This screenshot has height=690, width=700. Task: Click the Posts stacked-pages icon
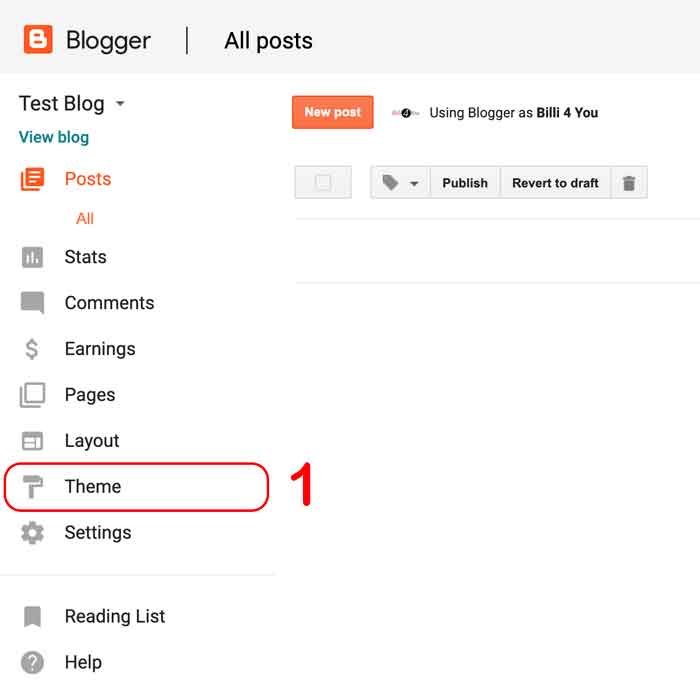pyautogui.click(x=33, y=179)
